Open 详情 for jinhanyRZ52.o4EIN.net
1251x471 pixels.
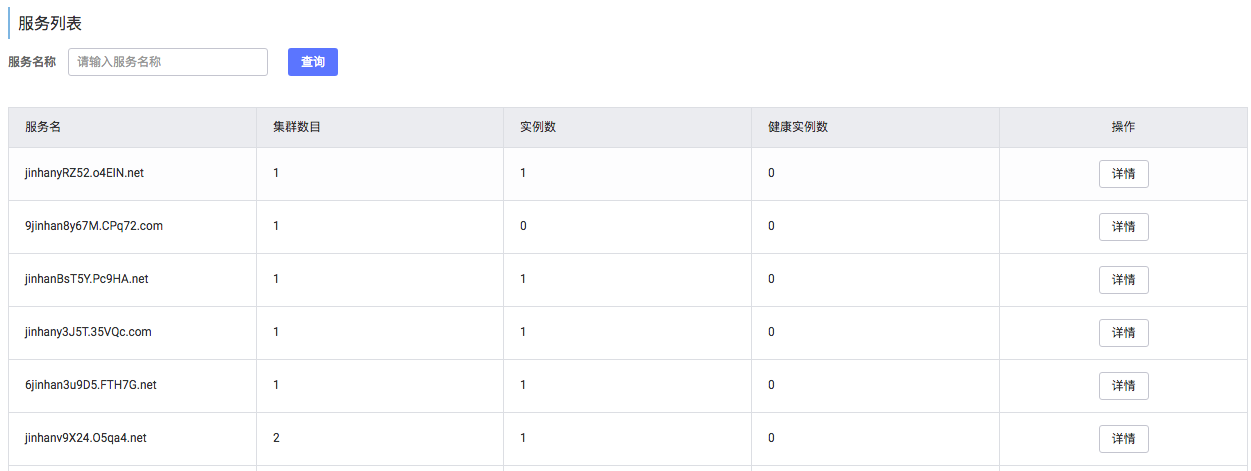click(1123, 174)
